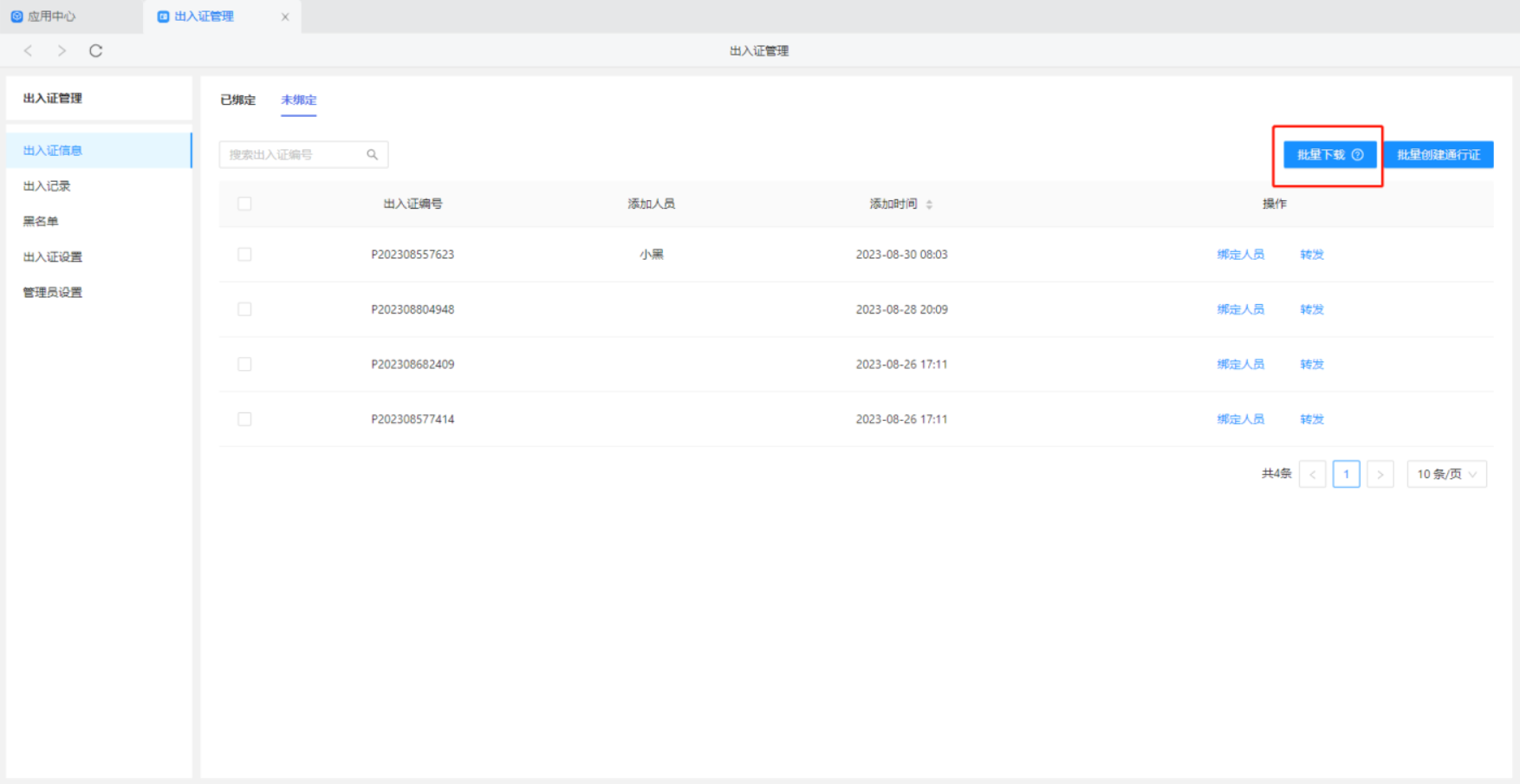The height and width of the screenshot is (784, 1520).
Task: Click the help icon on 批量下载
Action: tap(1358, 155)
